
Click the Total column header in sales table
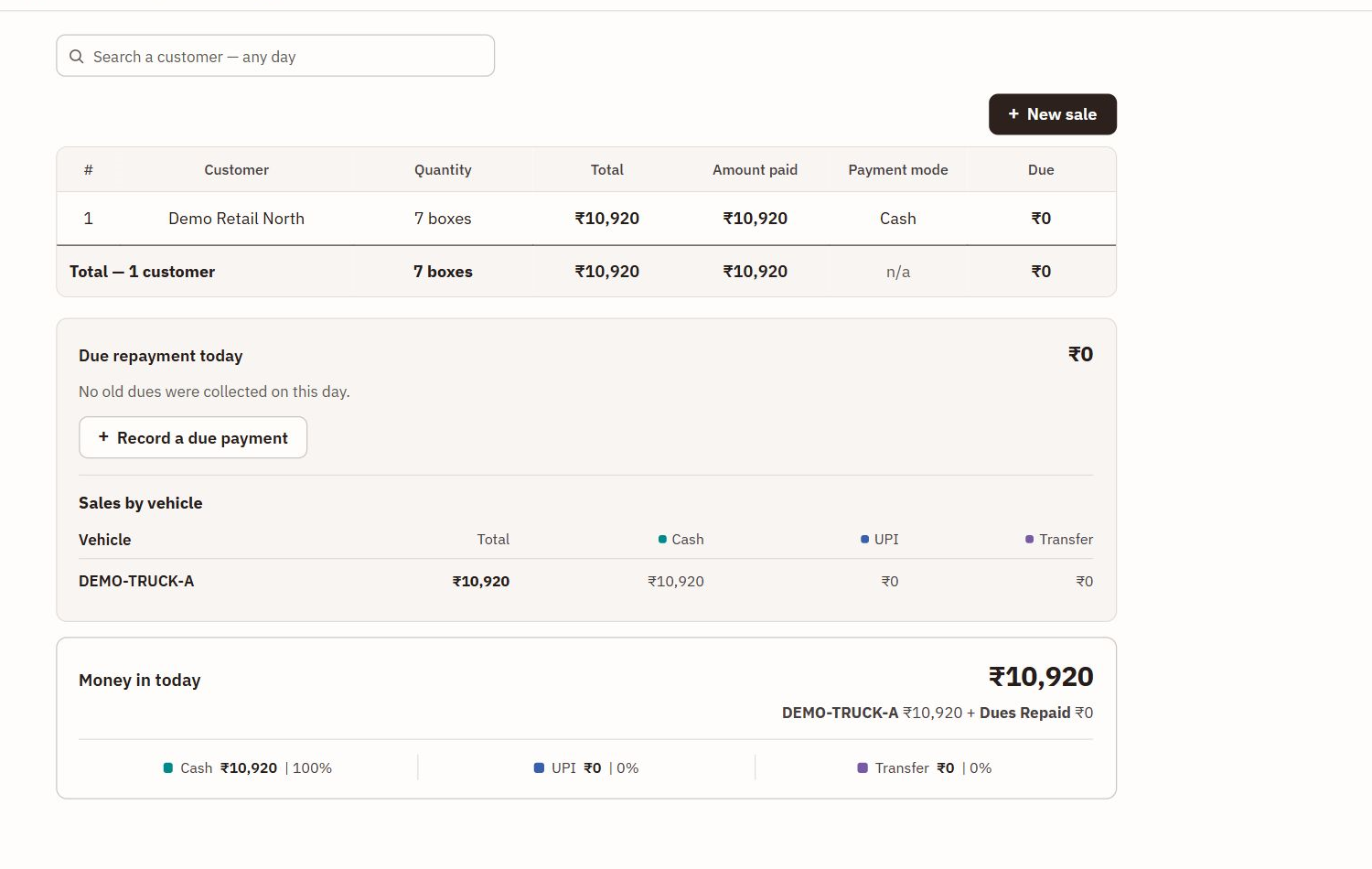(x=607, y=170)
